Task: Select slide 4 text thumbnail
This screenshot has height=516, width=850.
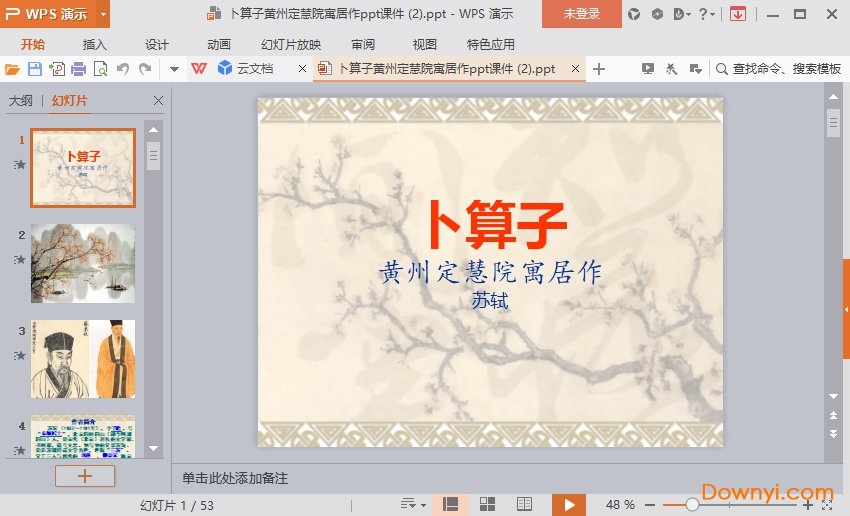Action: click(x=83, y=436)
